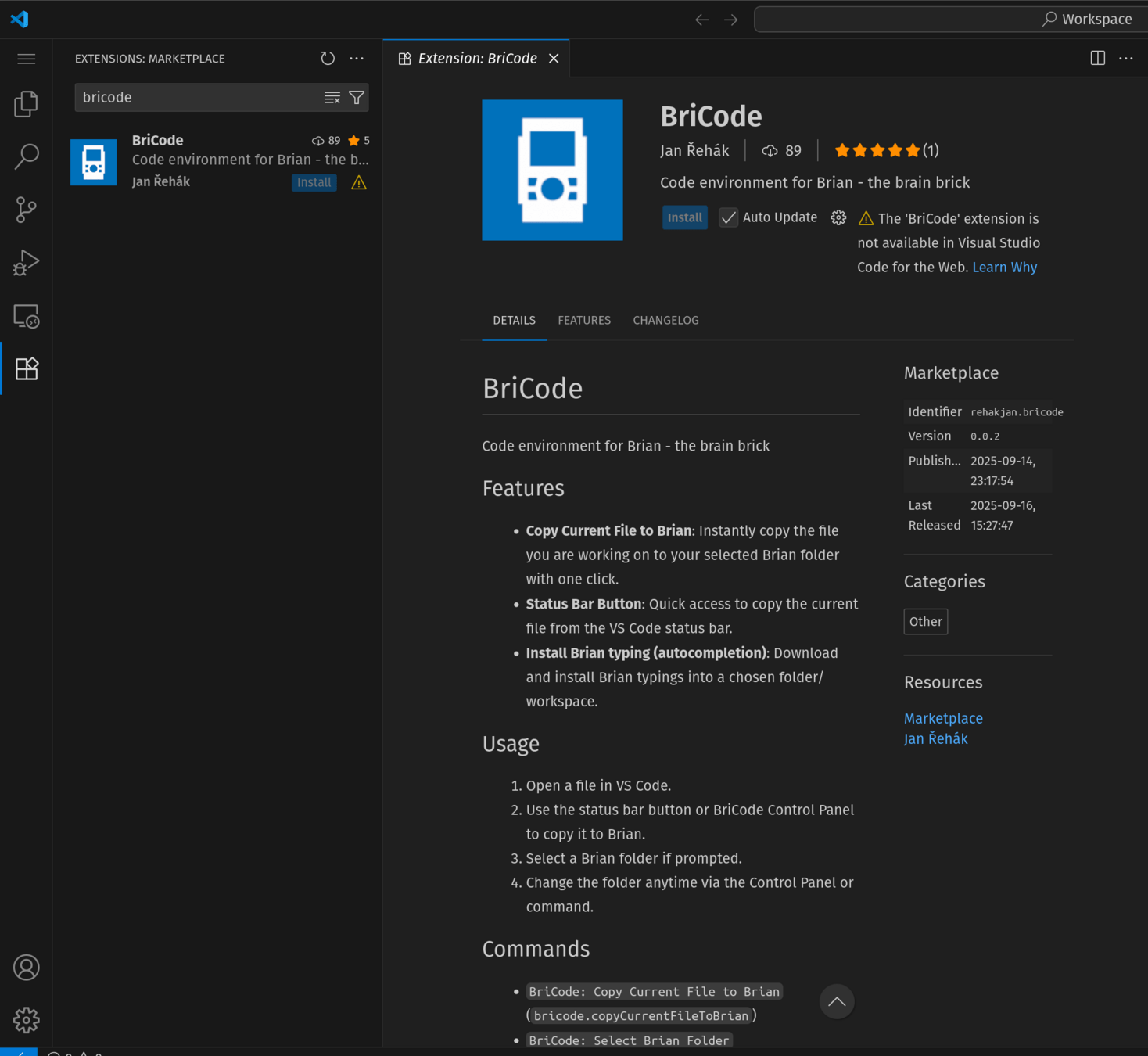The image size is (1148, 1056).
Task: Click the warning icon on BriCode list entry
Action: (359, 182)
